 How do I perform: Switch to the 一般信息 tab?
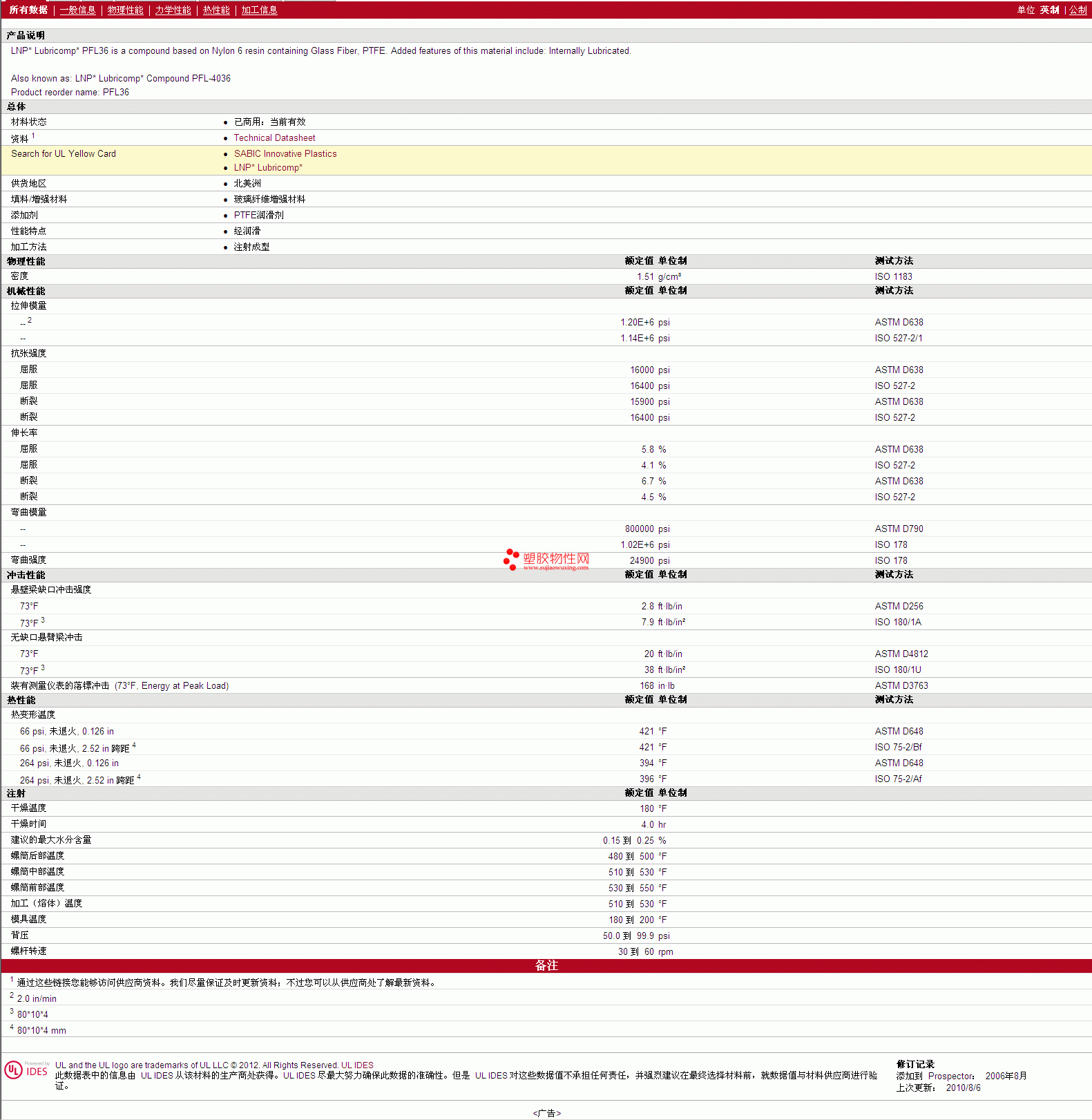(77, 10)
